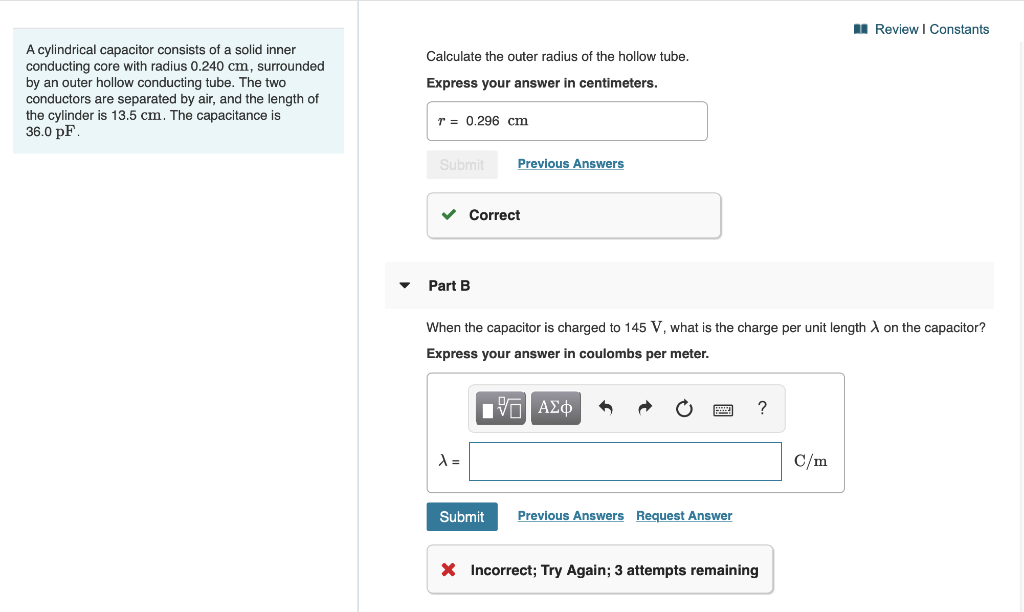Click the book icon beside Review

(861, 29)
